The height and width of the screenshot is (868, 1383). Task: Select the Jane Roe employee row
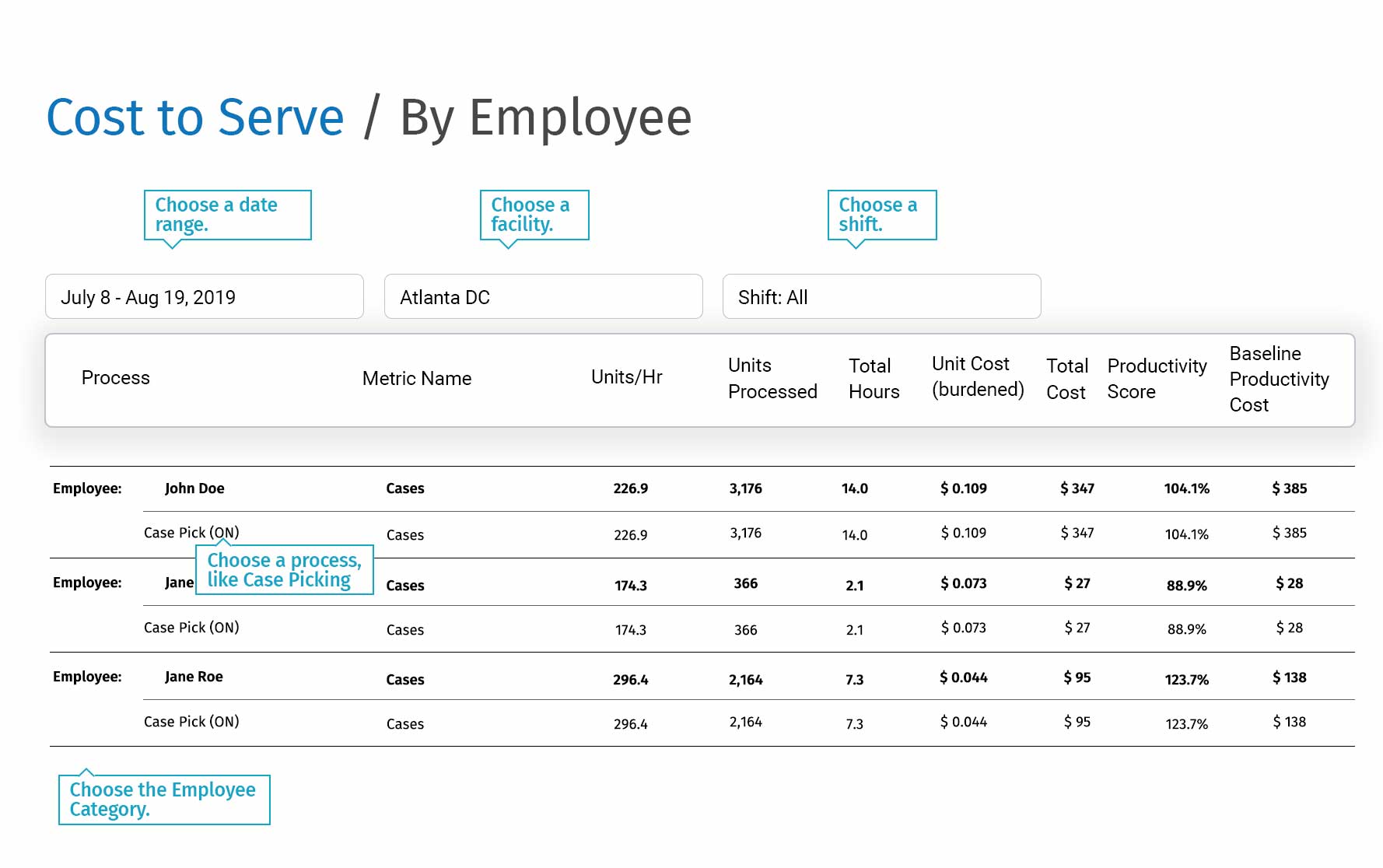(194, 677)
